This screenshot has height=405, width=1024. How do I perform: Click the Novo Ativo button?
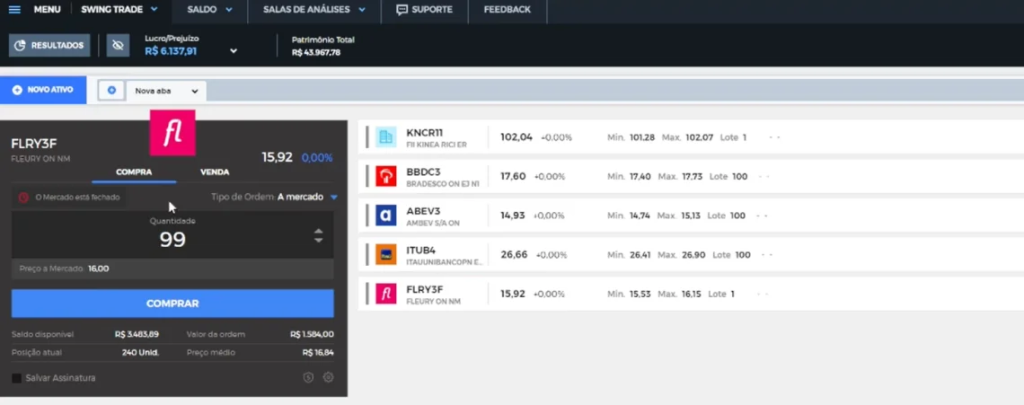(43, 90)
